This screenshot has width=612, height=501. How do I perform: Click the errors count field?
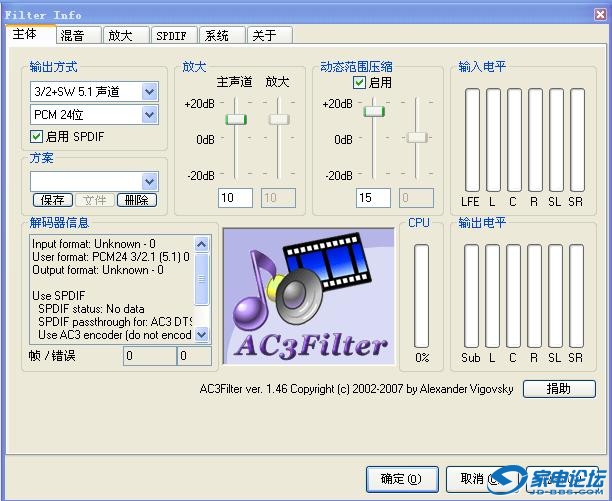coord(194,355)
